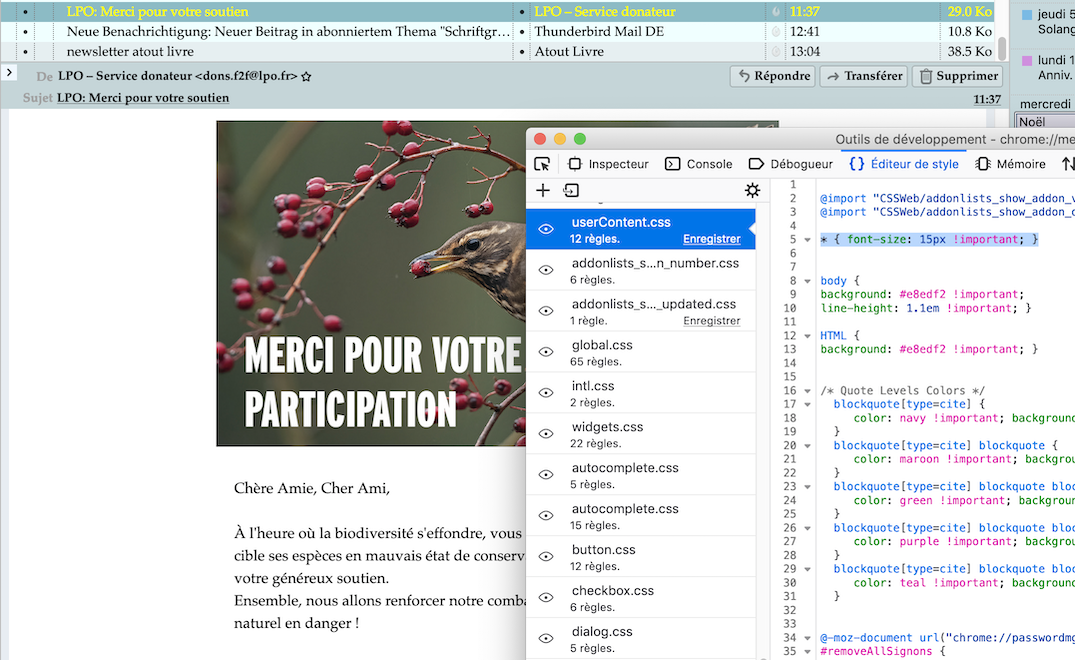Switch to the Console tab
The width and height of the screenshot is (1075, 660).
[x=698, y=164]
